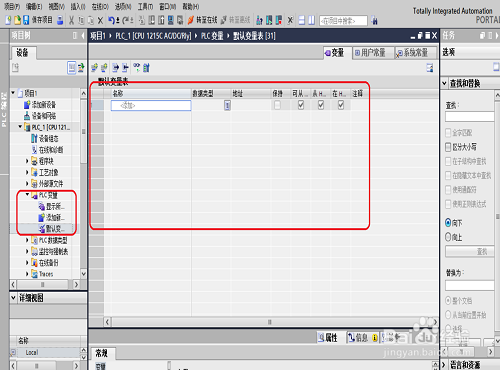
Task: Click the Delete X icon in toolbar
Action: (x=100, y=20)
